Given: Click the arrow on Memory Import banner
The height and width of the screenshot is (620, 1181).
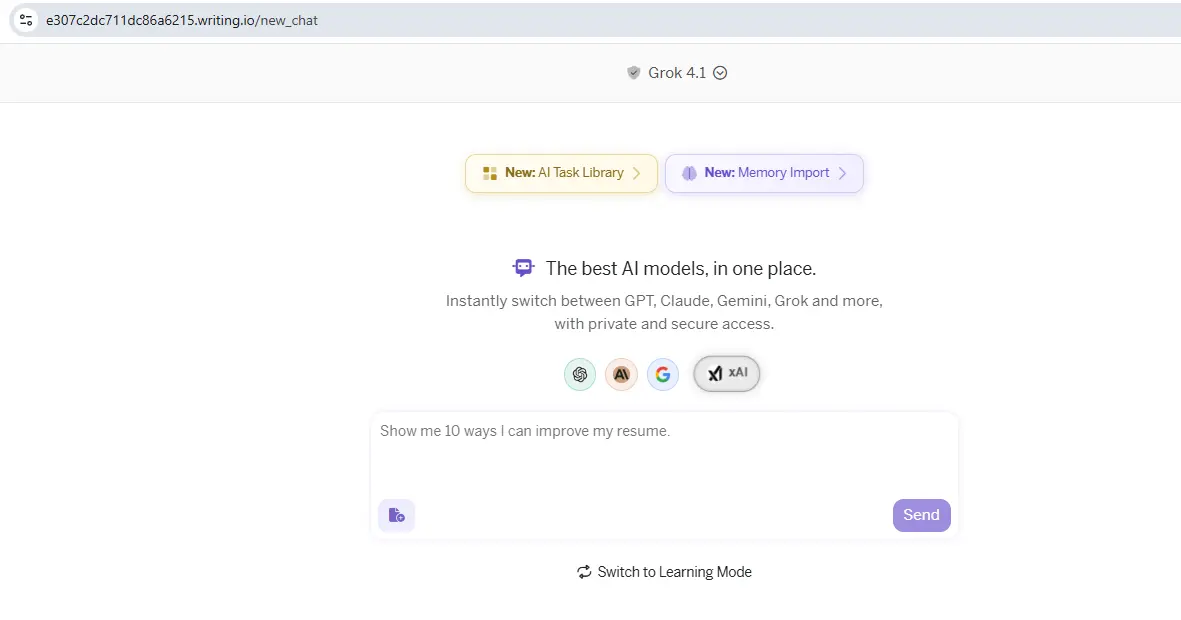Looking at the screenshot, I should coord(842,173).
